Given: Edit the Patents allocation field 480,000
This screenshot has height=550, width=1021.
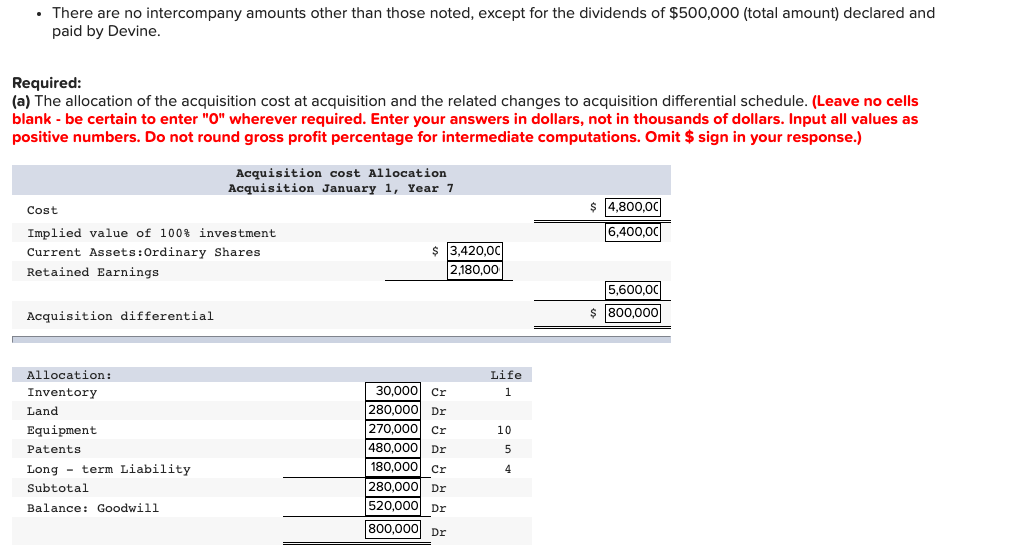Looking at the screenshot, I should (393, 447).
